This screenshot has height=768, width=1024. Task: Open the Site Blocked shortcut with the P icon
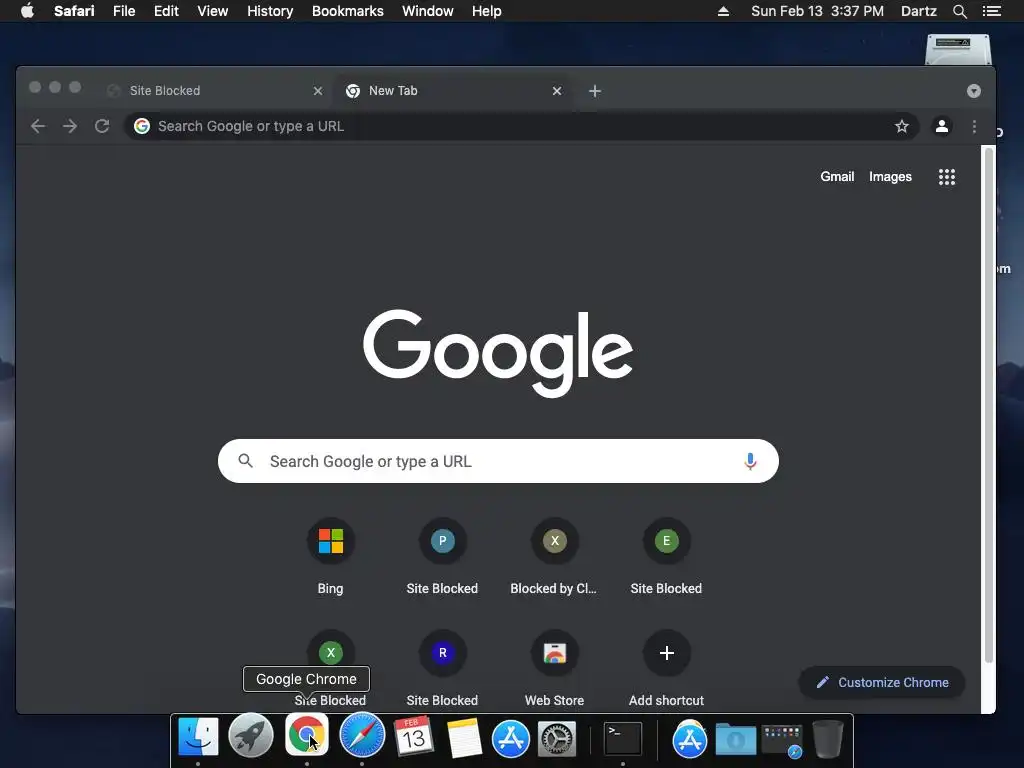442,557
